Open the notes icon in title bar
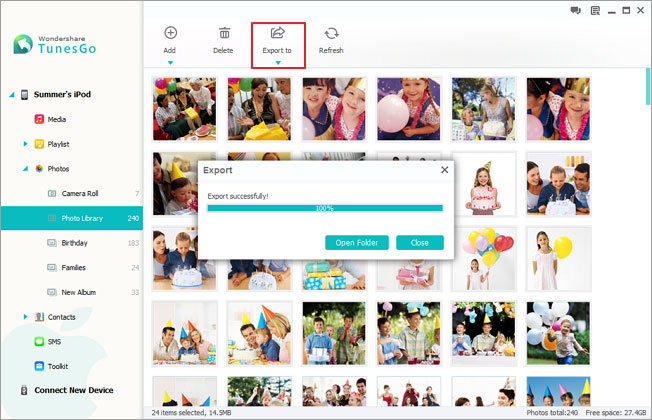This screenshot has height=420, width=652. coord(595,11)
